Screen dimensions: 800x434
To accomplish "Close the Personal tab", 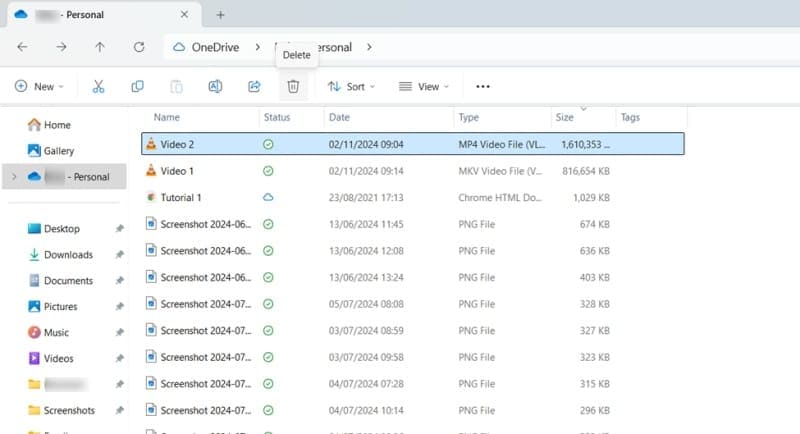I will click(x=184, y=15).
